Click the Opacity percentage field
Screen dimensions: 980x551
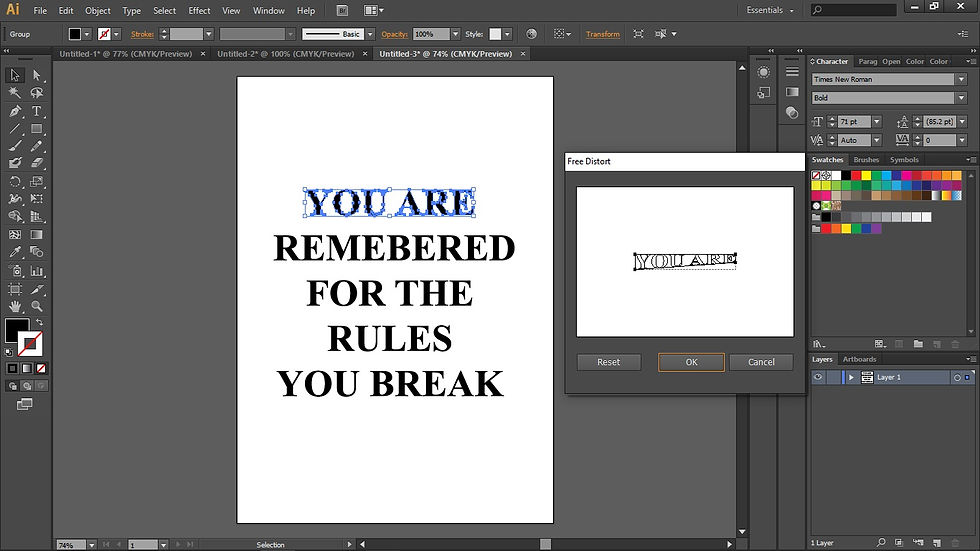(x=430, y=34)
